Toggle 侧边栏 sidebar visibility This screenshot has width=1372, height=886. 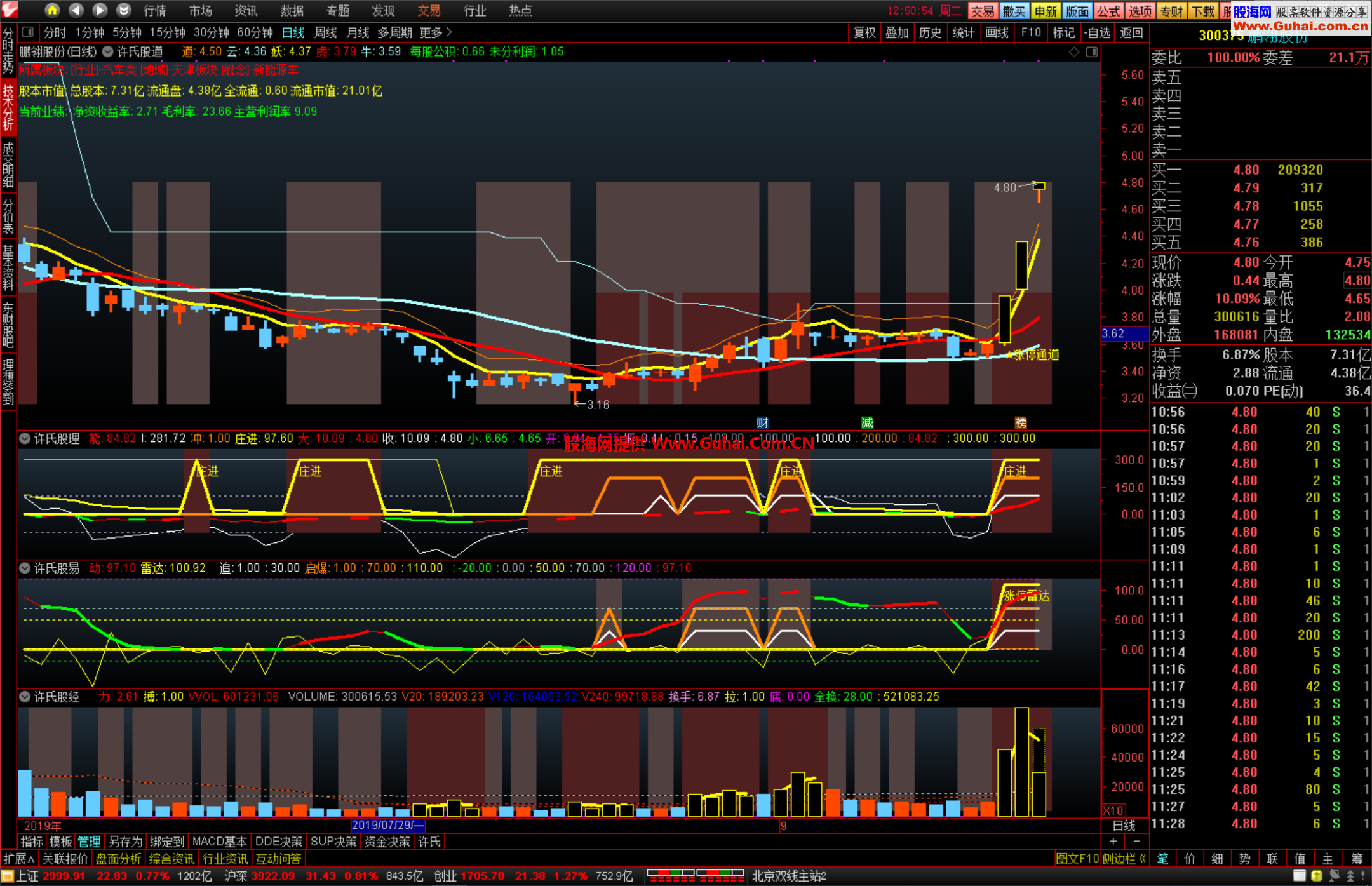point(1124,859)
